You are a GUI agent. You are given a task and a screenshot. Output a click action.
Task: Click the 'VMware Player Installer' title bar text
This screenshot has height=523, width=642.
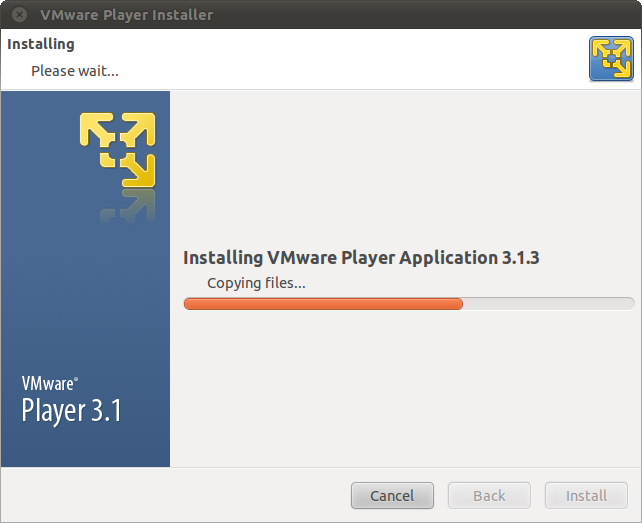coord(126,15)
